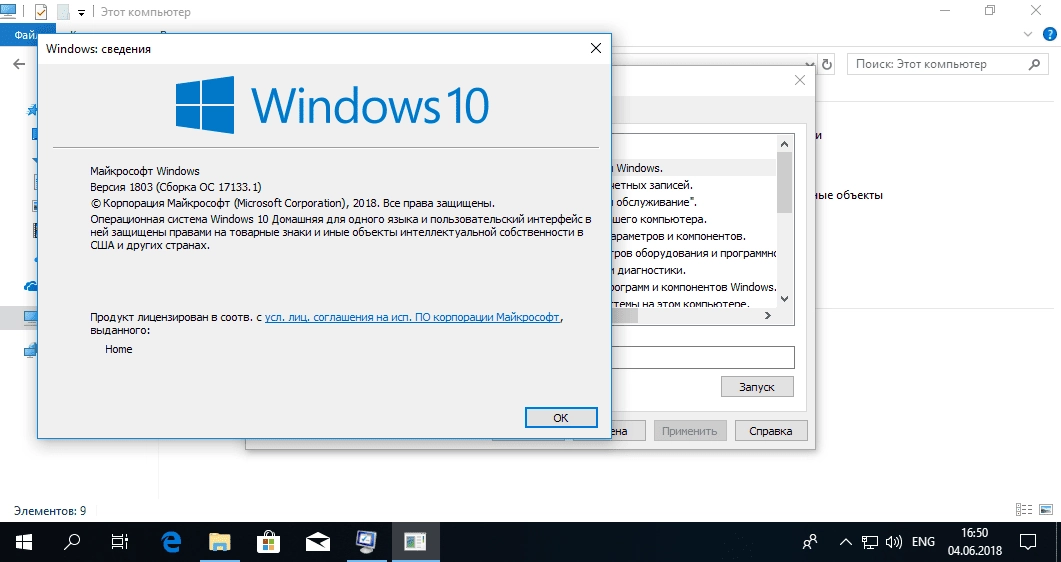The image size is (1061, 562).
Task: Click the ENG language indicator
Action: tap(923, 542)
